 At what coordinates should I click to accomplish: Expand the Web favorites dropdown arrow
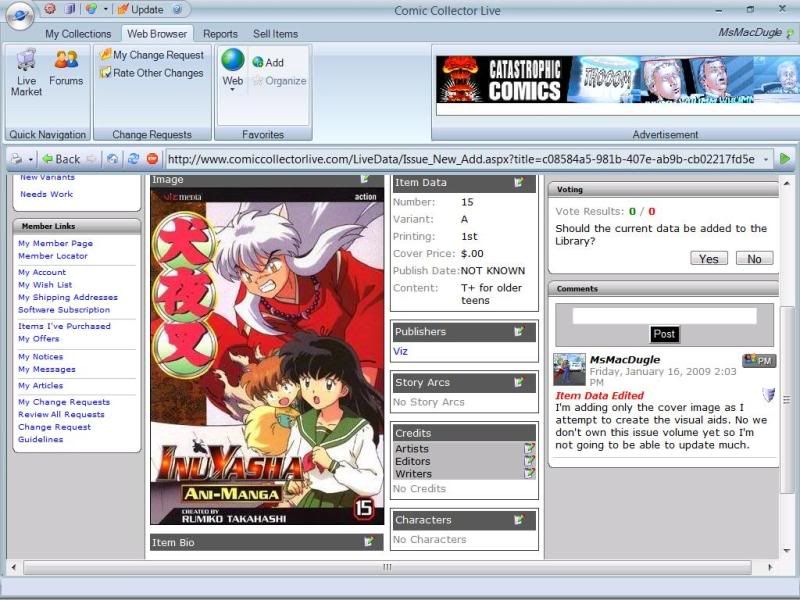tap(233, 90)
